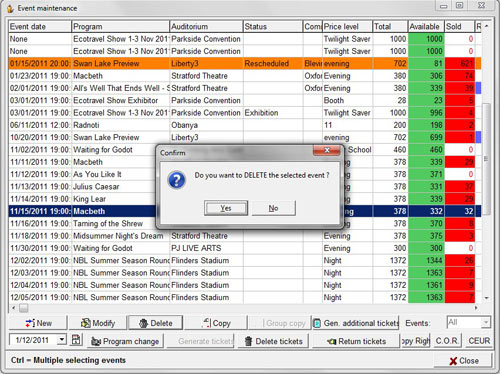Click the Auditorium column header
Image resolution: width=500 pixels, height=374 pixels.
[206, 27]
